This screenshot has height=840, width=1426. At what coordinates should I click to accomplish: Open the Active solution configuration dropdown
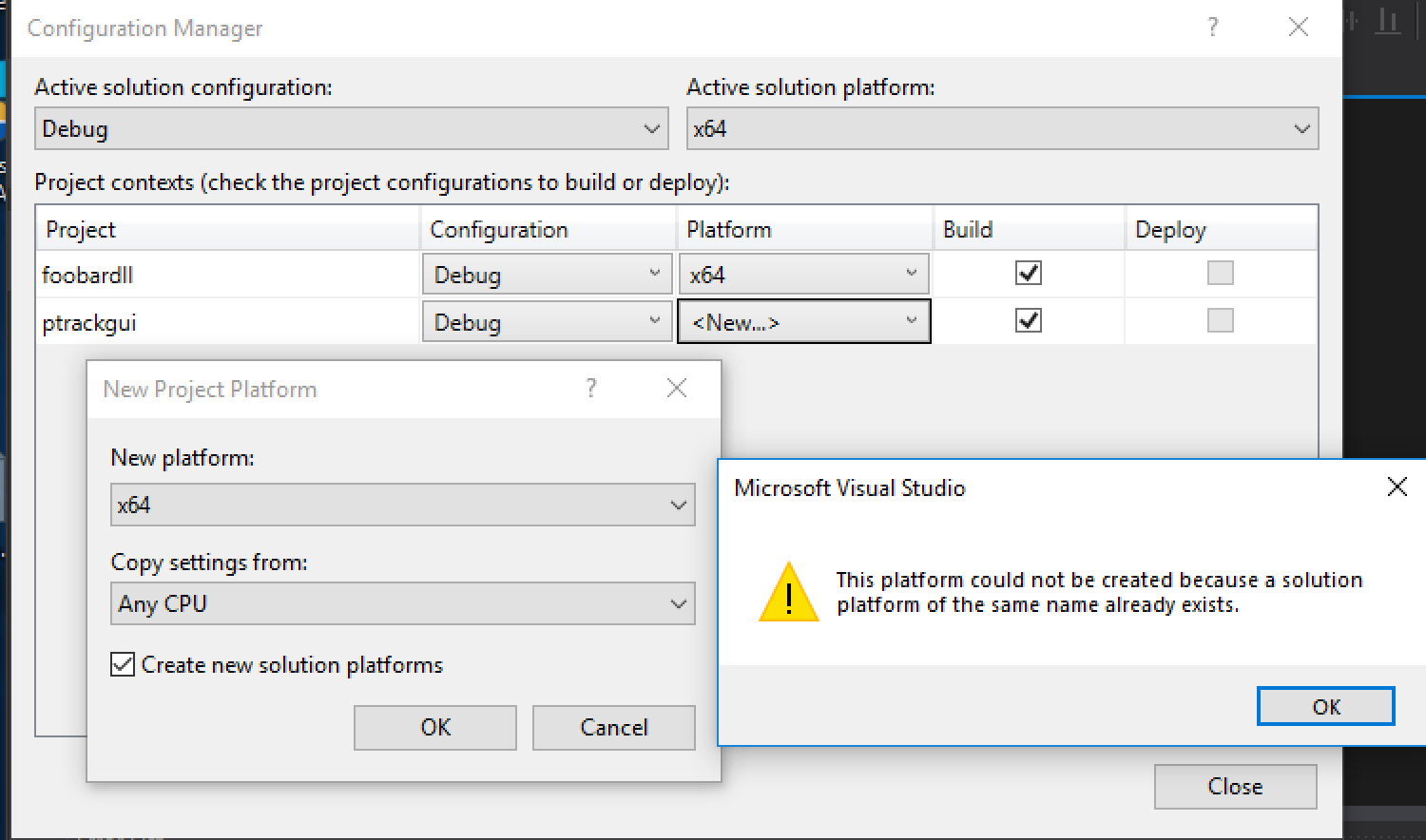(351, 128)
